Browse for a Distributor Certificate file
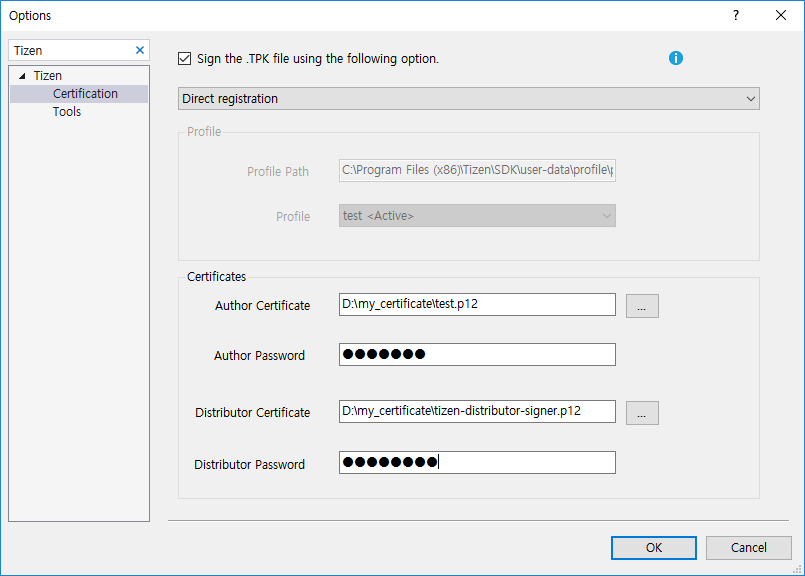Viewport: 805px width, 576px height. tap(641, 412)
